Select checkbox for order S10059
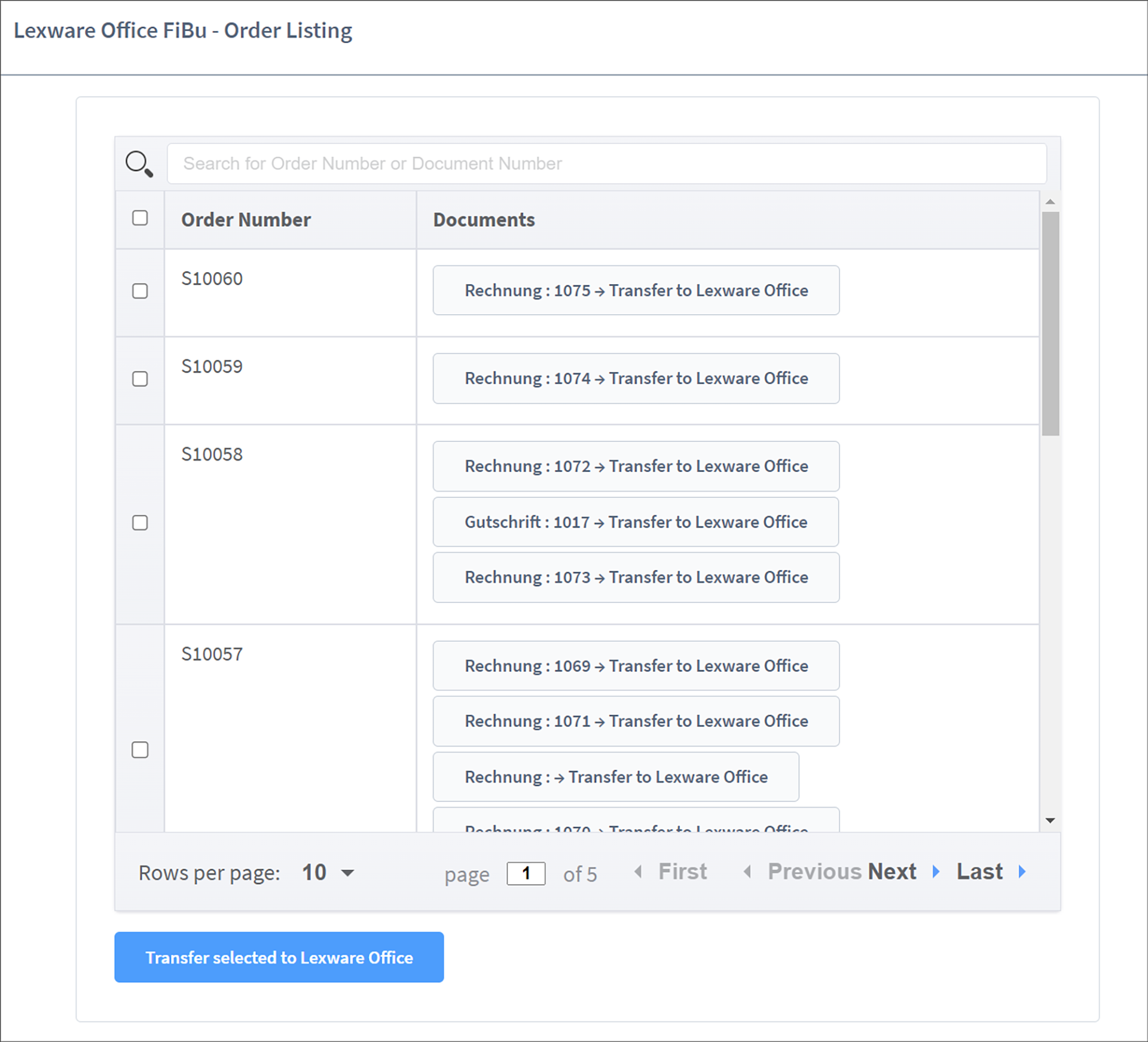This screenshot has width=1148, height=1042. (x=140, y=379)
